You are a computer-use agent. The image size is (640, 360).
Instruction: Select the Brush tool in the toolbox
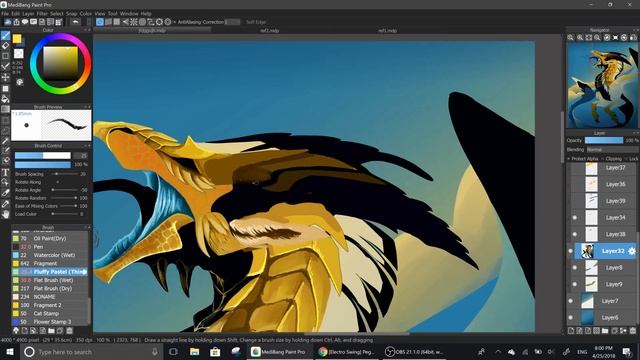point(5,36)
